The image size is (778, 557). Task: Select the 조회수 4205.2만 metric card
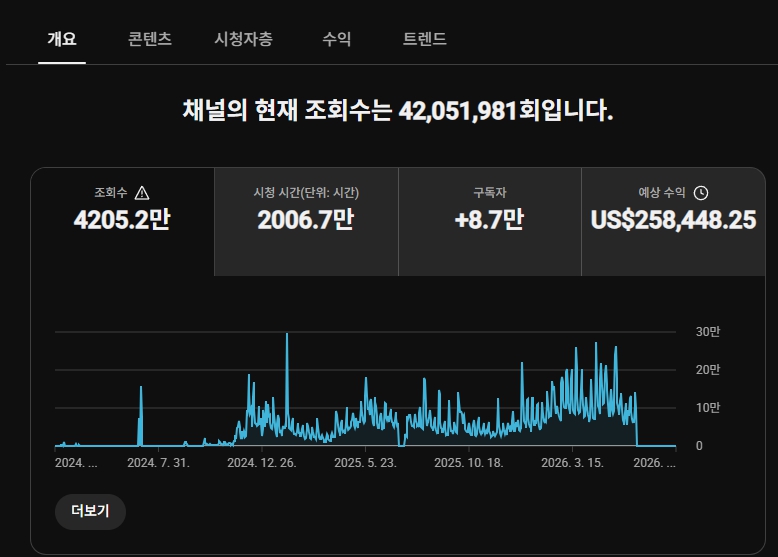(x=123, y=222)
